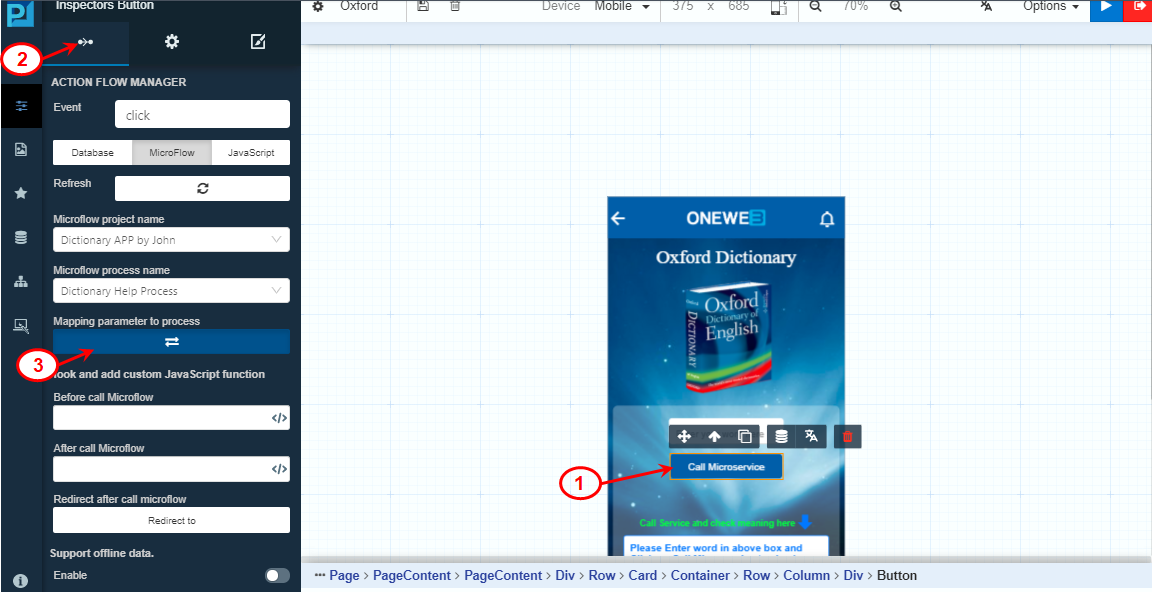Select the MicroFlow action tab
The image size is (1152, 592).
(x=172, y=153)
